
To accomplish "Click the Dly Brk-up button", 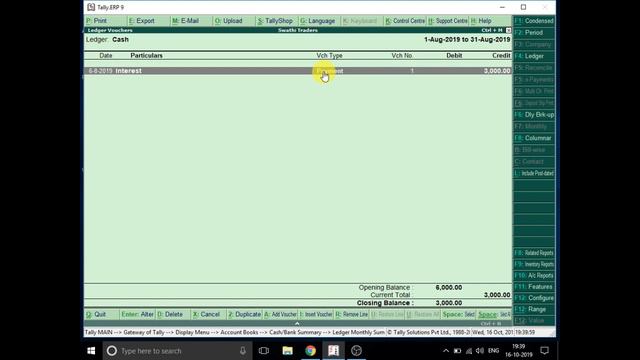I will click(534, 115).
